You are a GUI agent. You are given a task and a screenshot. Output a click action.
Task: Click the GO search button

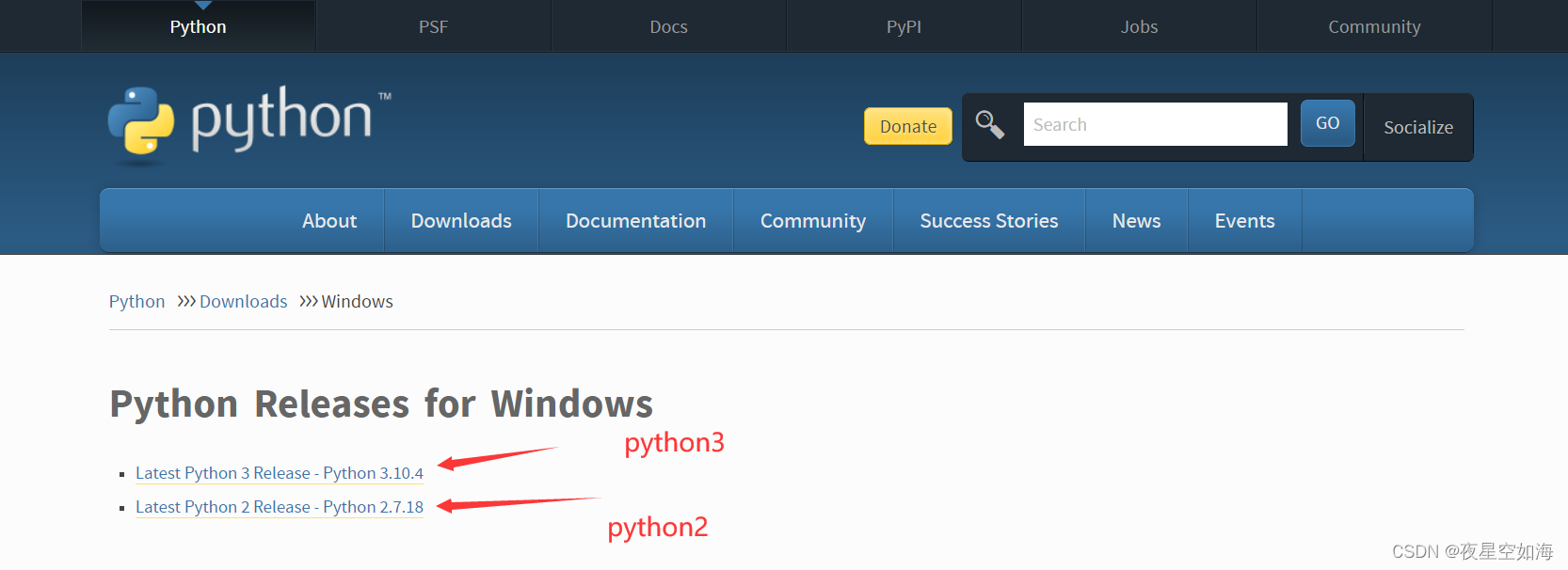coord(1327,123)
